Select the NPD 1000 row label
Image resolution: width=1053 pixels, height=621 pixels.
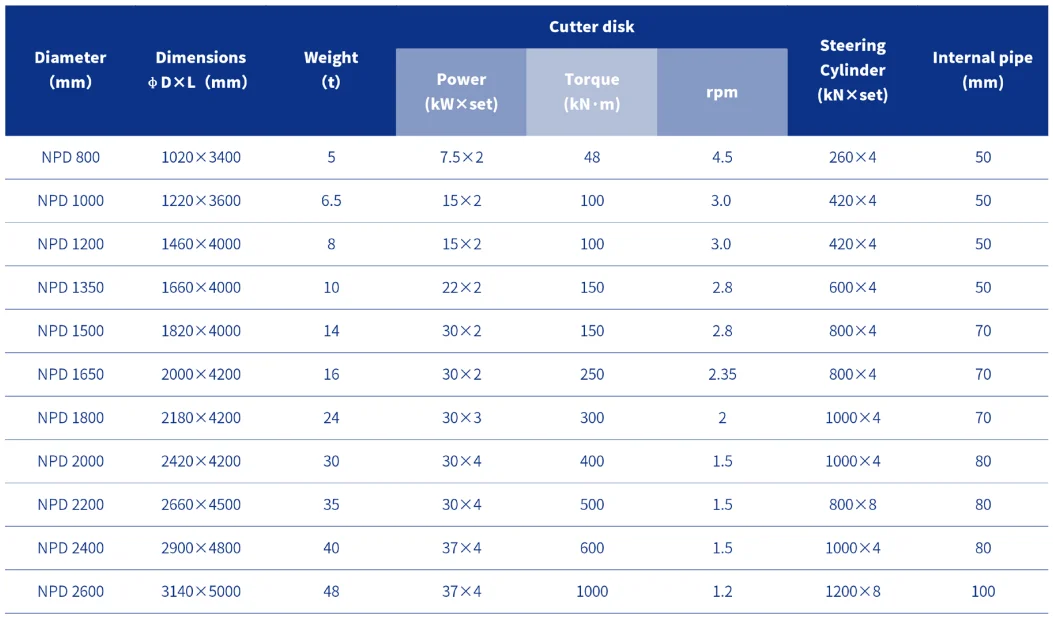[70, 201]
